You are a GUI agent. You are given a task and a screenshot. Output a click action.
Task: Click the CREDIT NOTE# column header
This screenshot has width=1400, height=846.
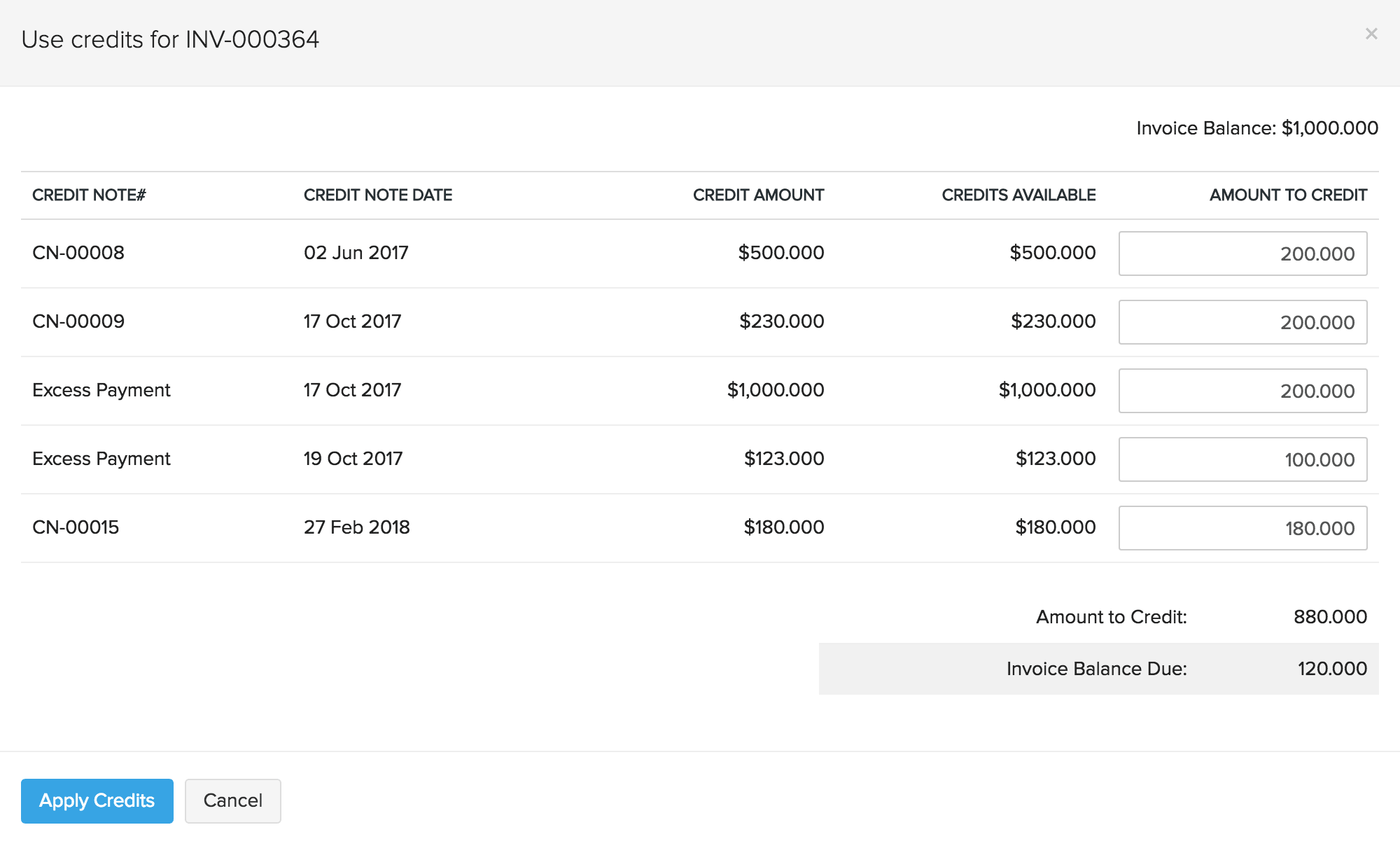coord(89,195)
